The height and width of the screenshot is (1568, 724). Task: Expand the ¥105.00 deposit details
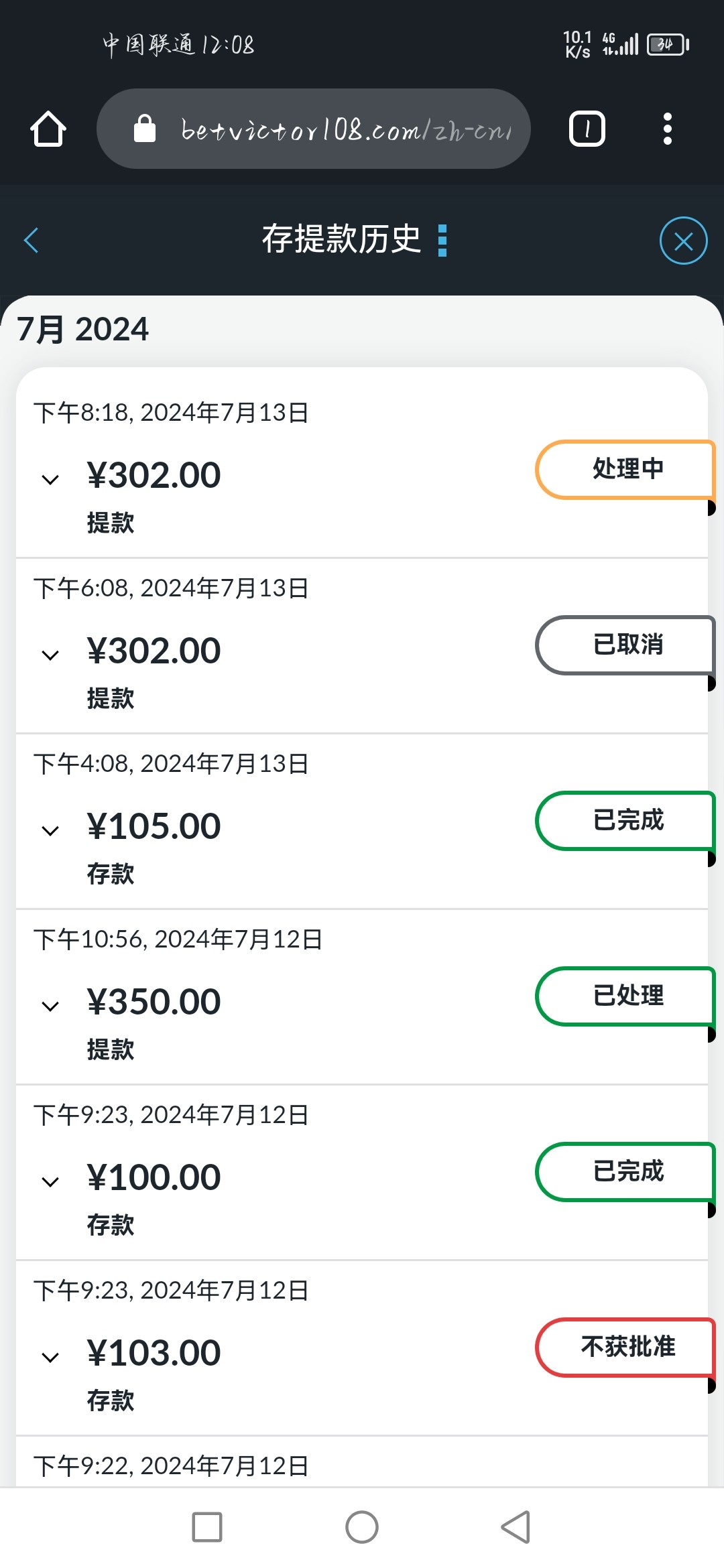(x=50, y=830)
